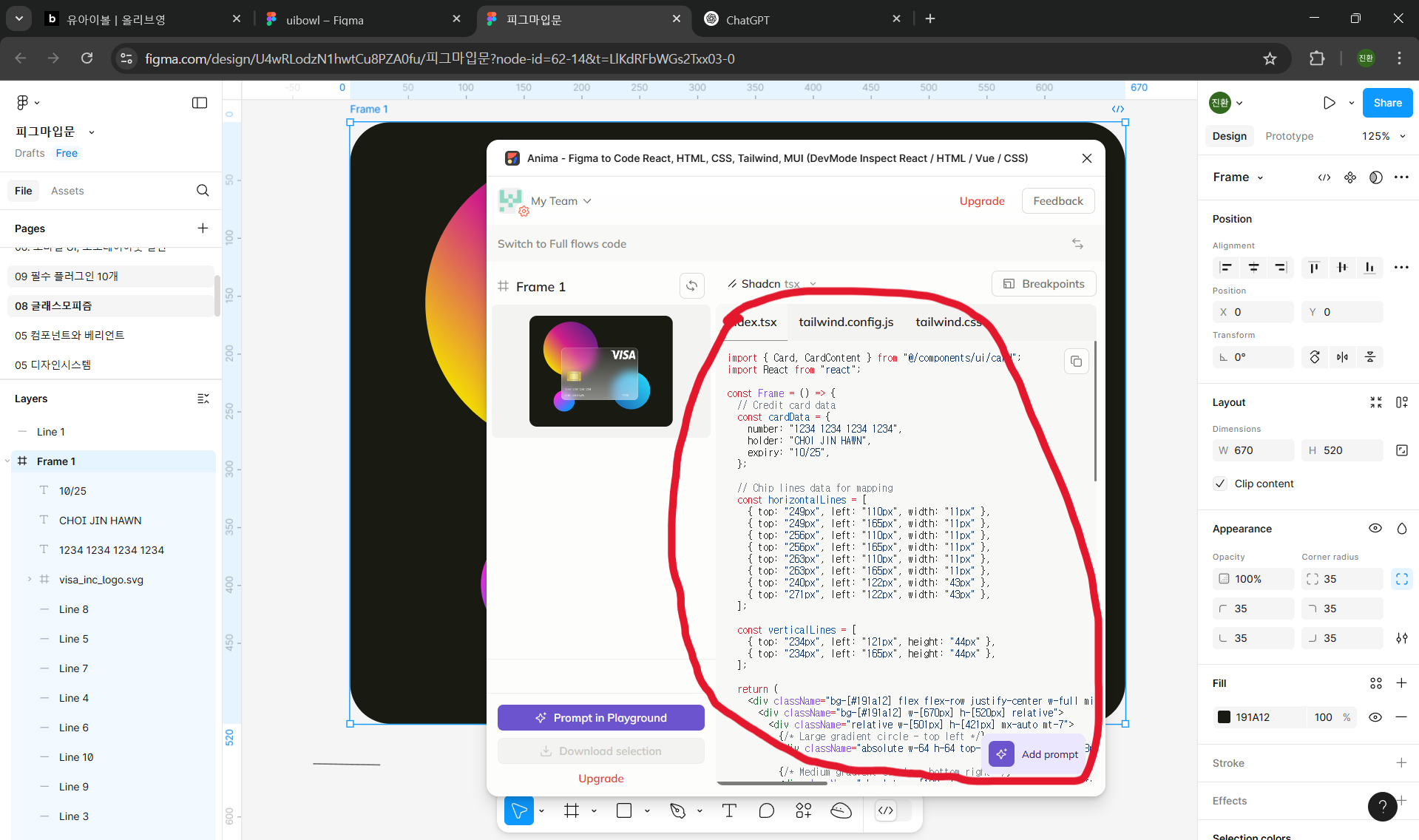Image resolution: width=1419 pixels, height=840 pixels.
Task: Click the 191A12 fill color swatch
Action: (1225, 717)
